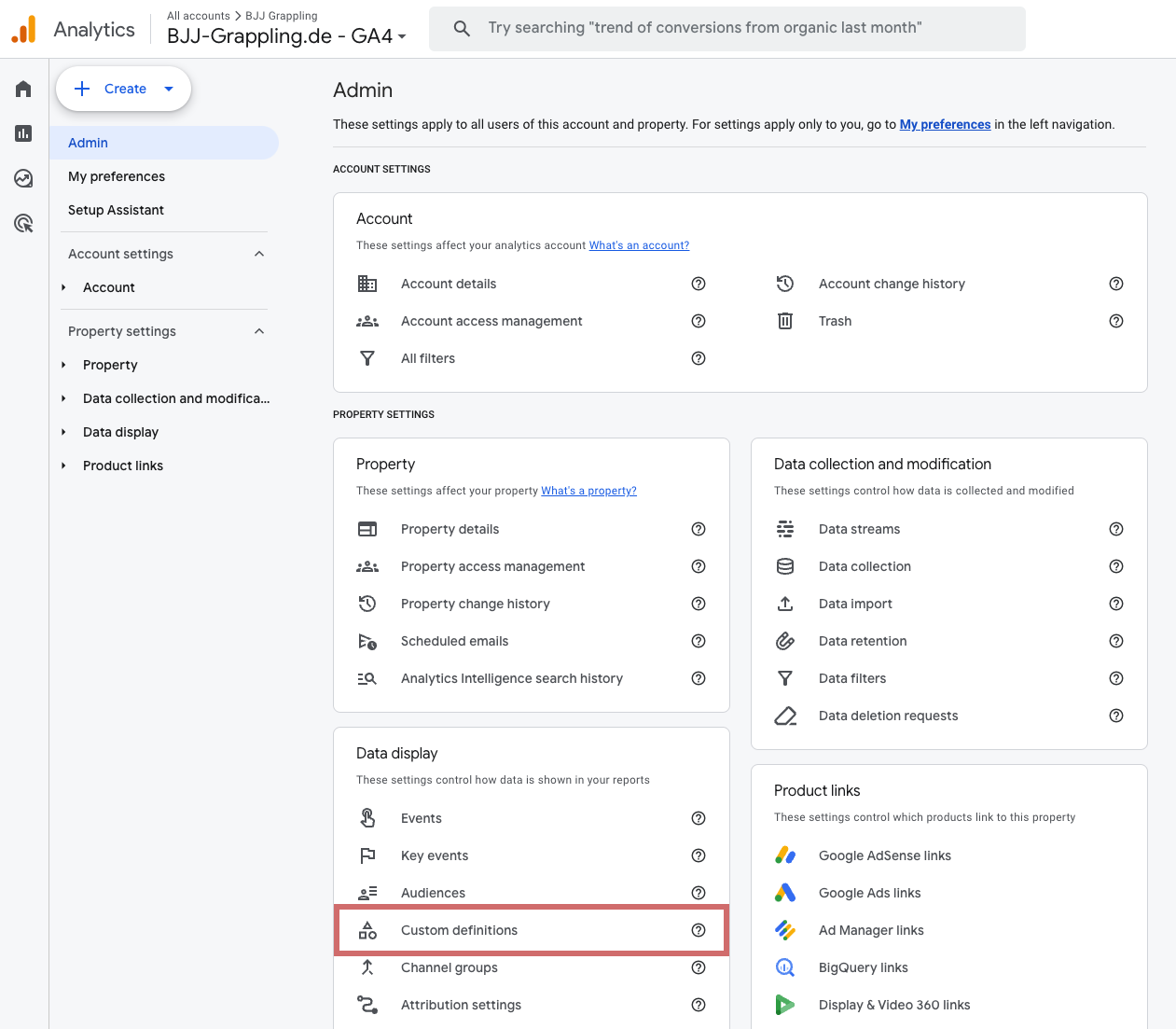Click the Custom definitions shapes icon
Image resolution: width=1176 pixels, height=1029 pixels.
click(x=367, y=930)
